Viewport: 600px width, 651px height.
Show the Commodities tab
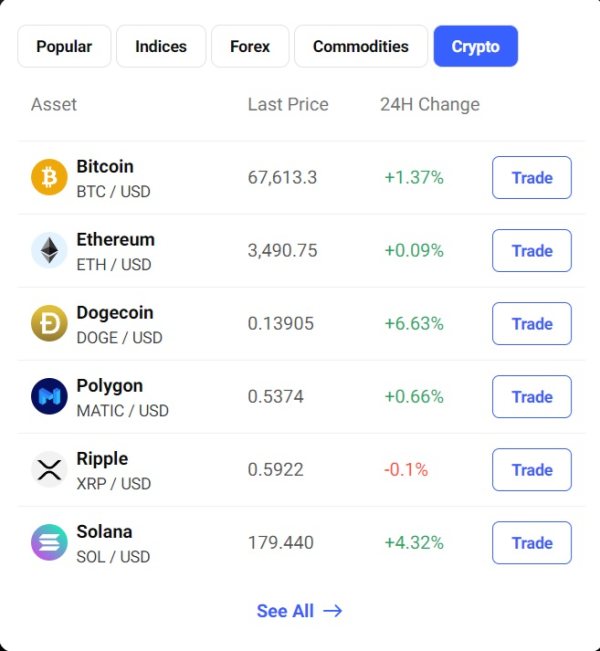(360, 46)
